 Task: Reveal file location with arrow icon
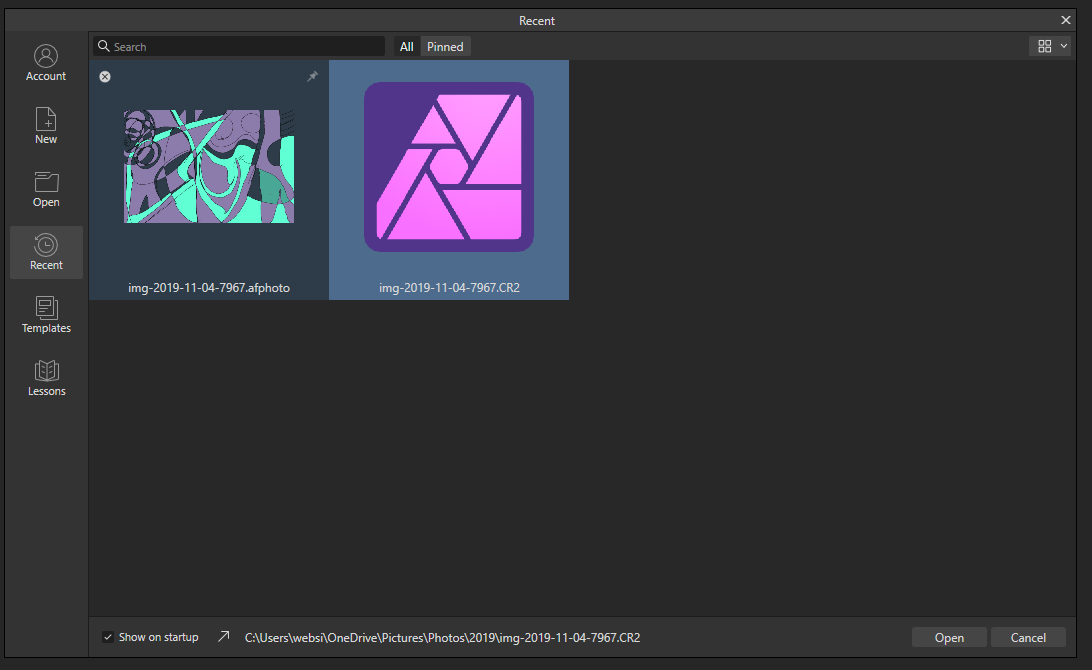pyautogui.click(x=224, y=637)
